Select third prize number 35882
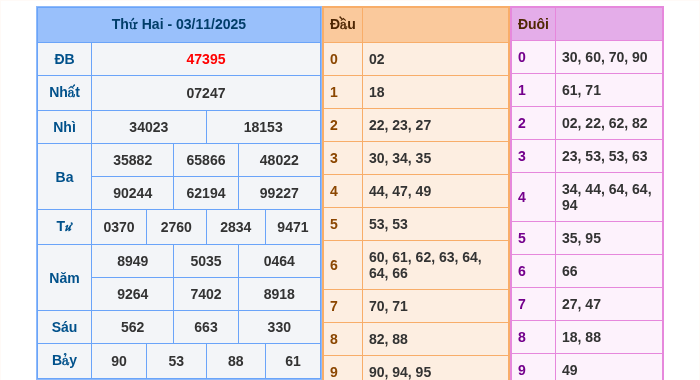 [133, 160]
